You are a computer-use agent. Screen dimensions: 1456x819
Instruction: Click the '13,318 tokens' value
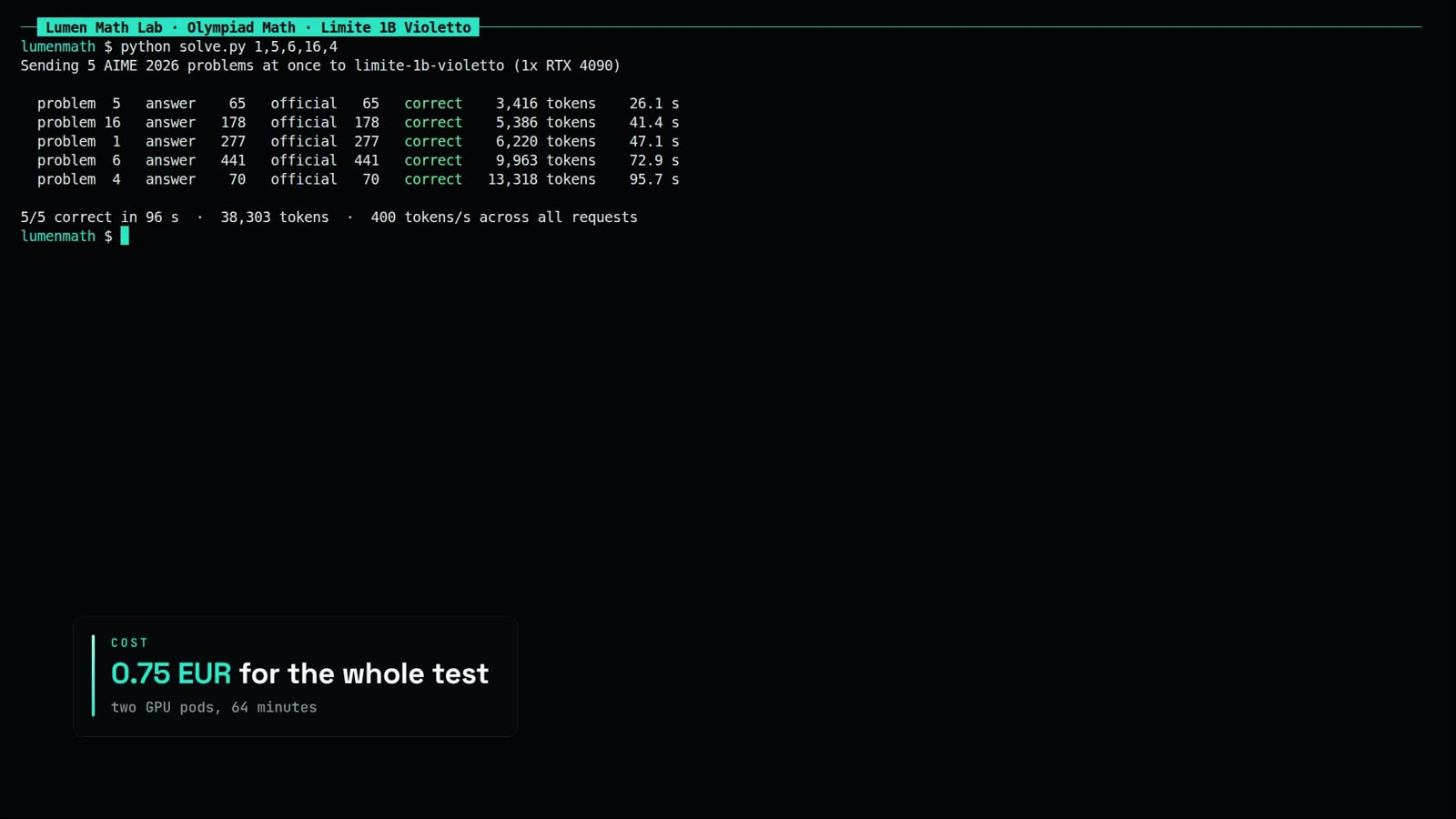tap(542, 179)
